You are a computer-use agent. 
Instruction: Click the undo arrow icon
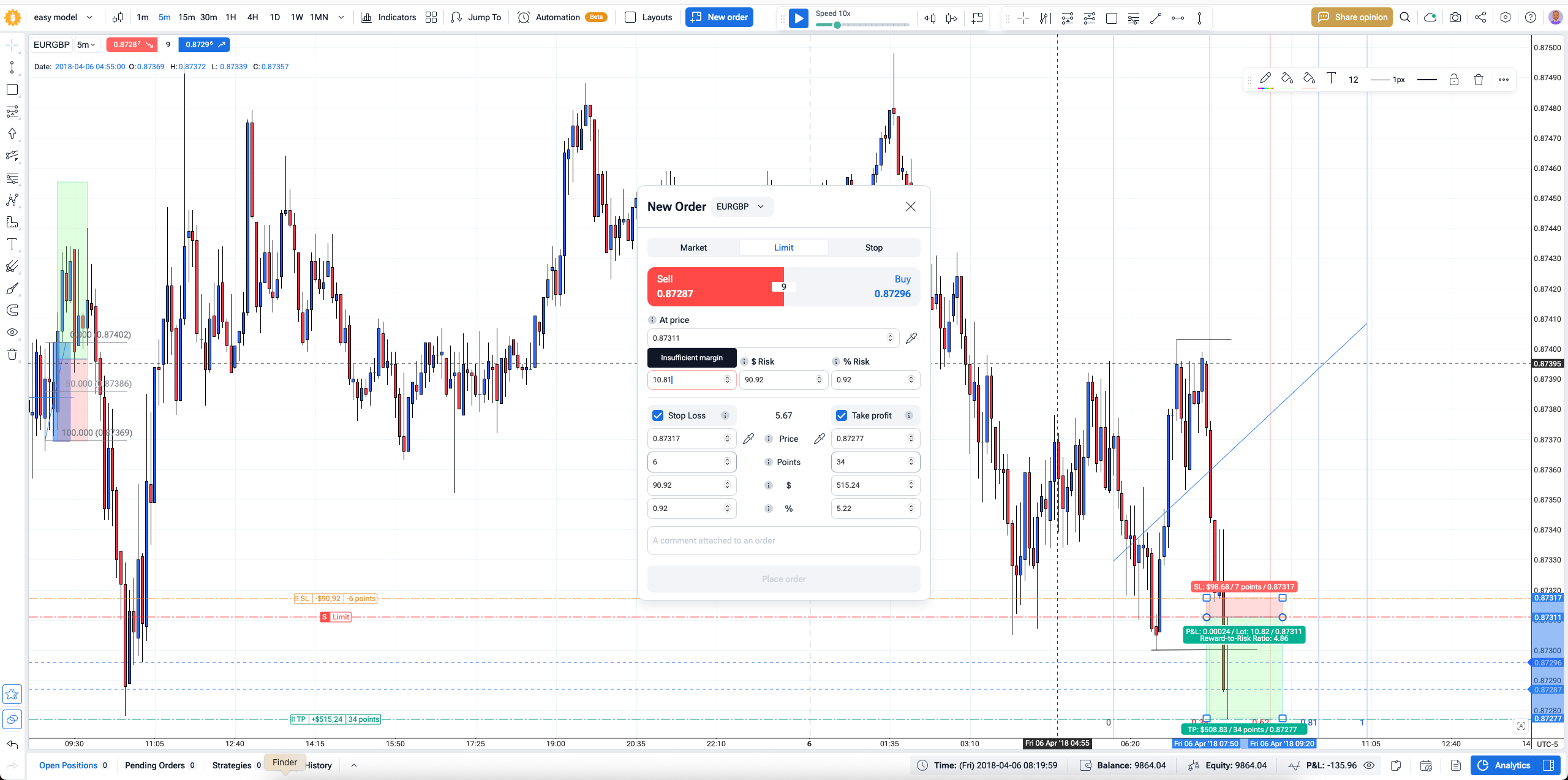[12, 744]
